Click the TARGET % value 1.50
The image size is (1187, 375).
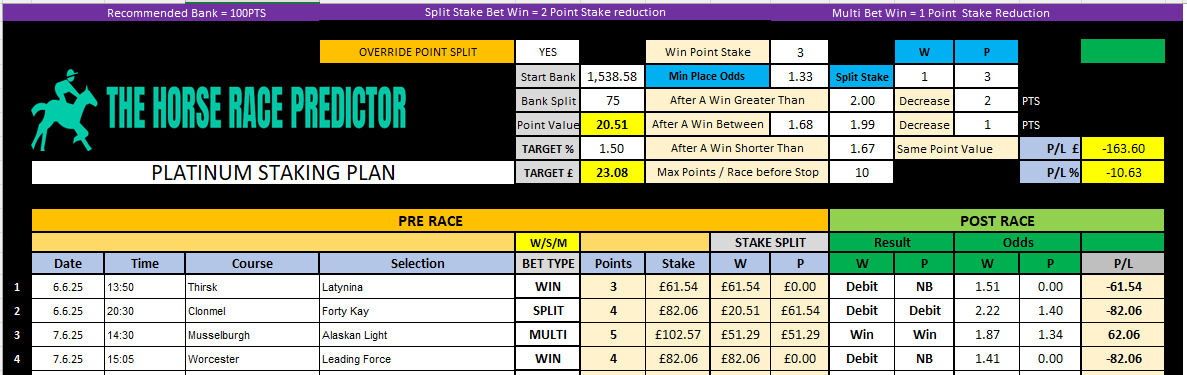[x=612, y=148]
